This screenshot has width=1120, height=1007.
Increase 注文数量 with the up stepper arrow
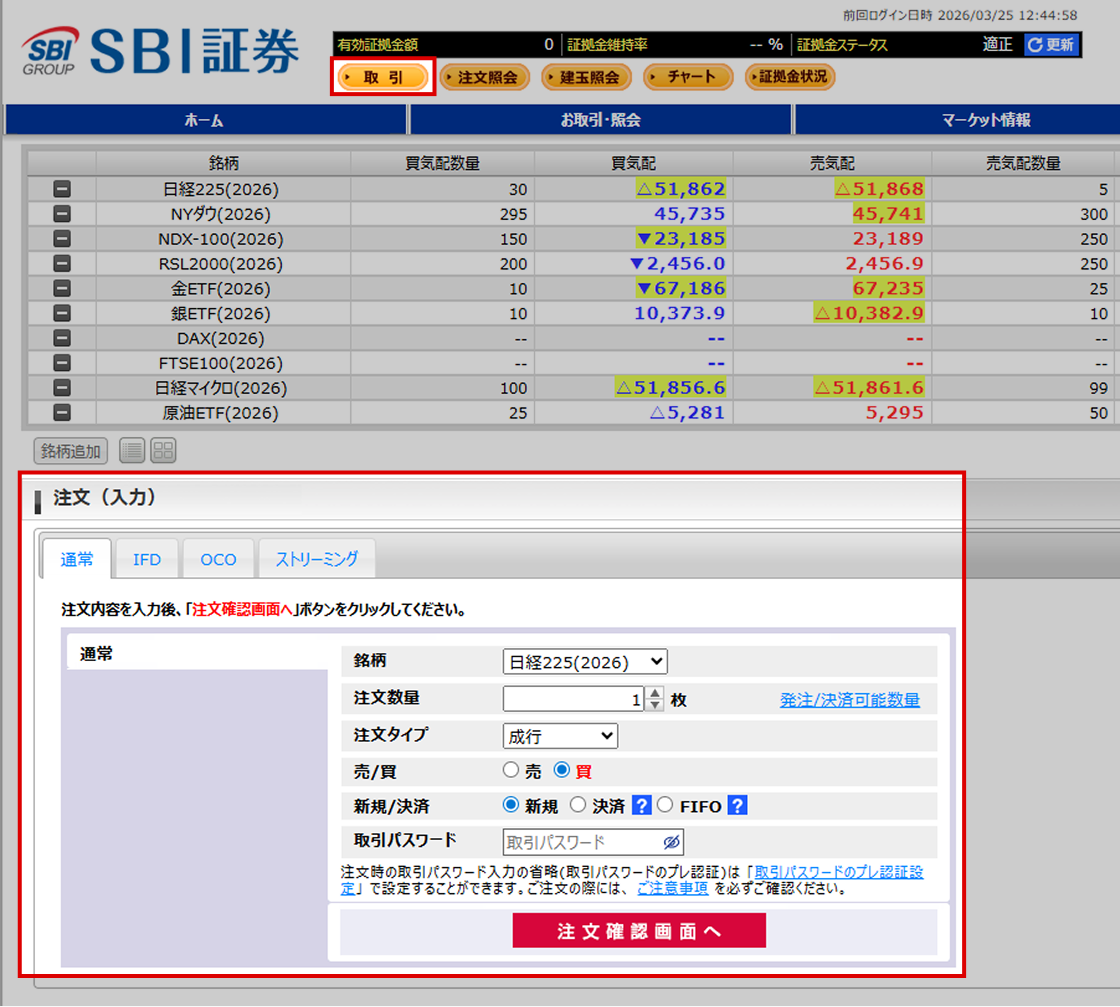click(655, 693)
